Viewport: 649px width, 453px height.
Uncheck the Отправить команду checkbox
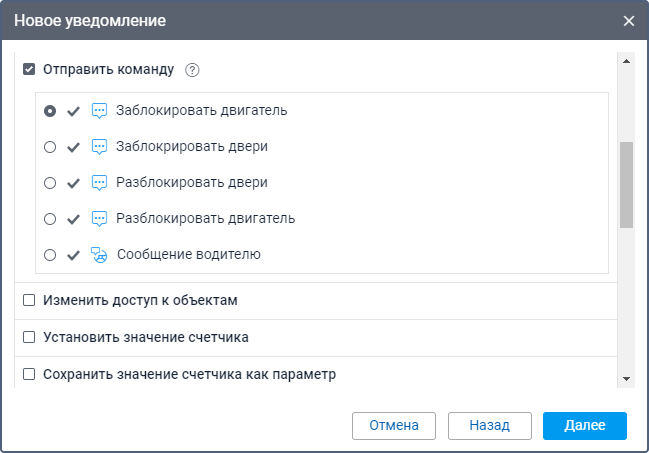pos(29,70)
